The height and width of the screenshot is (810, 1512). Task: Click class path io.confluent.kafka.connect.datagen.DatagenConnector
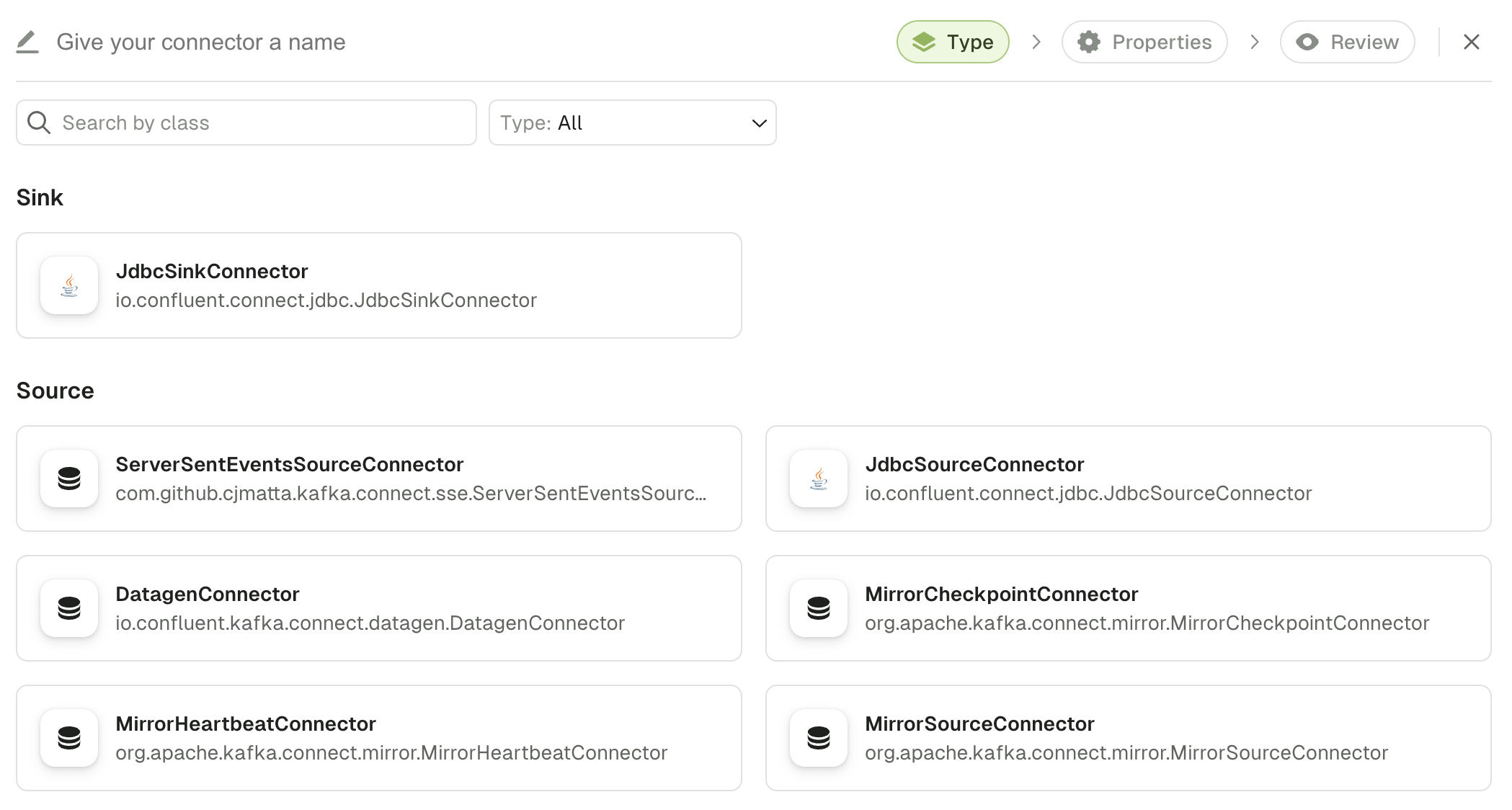point(370,623)
